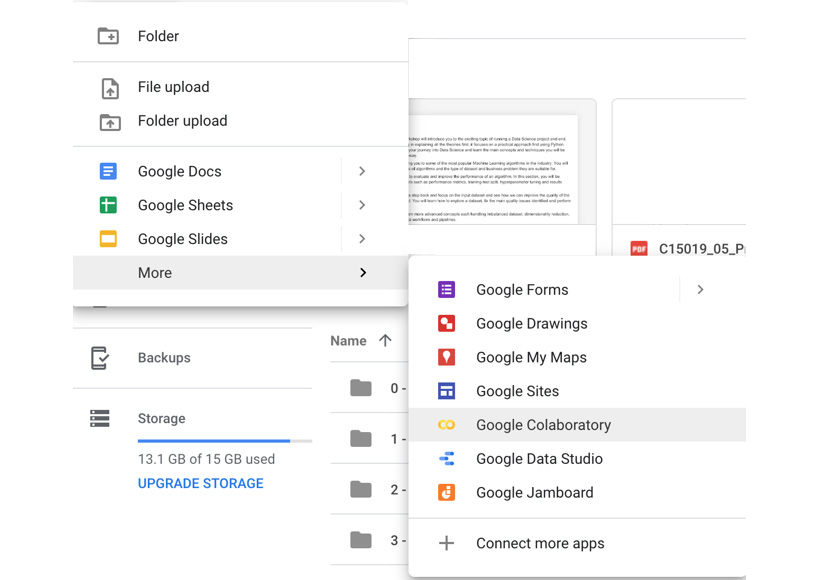The width and height of the screenshot is (819, 580).
Task: Click the Google Data Studio icon
Action: (x=447, y=459)
